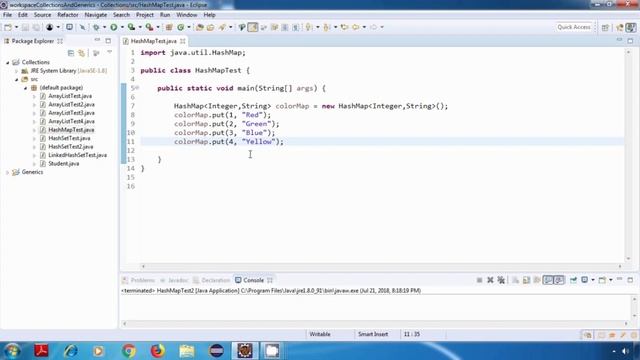Click the green Run button in toolbar

coord(113,27)
